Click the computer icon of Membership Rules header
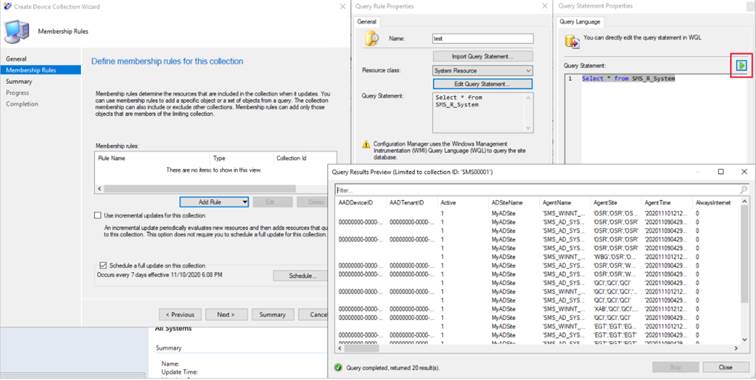 (x=17, y=32)
